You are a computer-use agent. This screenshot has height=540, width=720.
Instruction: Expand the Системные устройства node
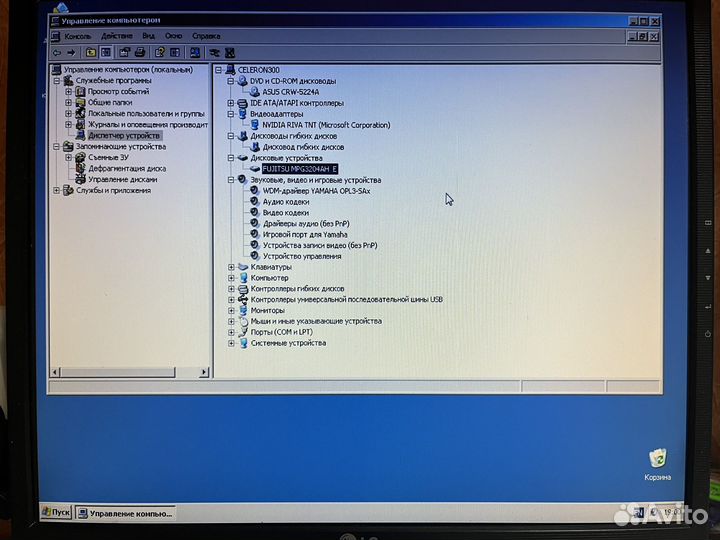[x=231, y=343]
